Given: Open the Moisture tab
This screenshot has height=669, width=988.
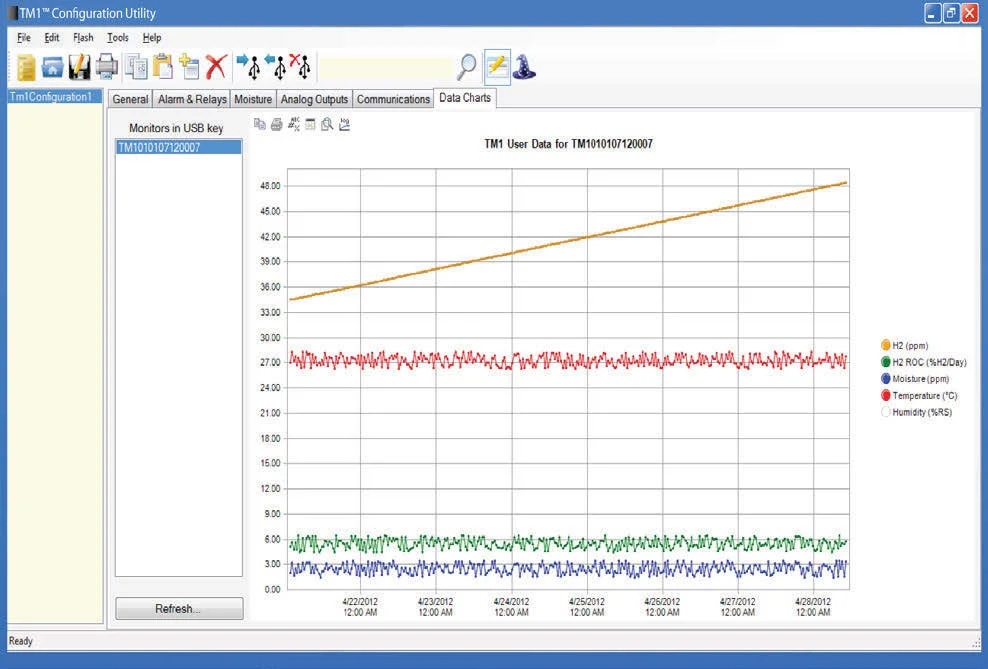Looking at the screenshot, I should 253,99.
